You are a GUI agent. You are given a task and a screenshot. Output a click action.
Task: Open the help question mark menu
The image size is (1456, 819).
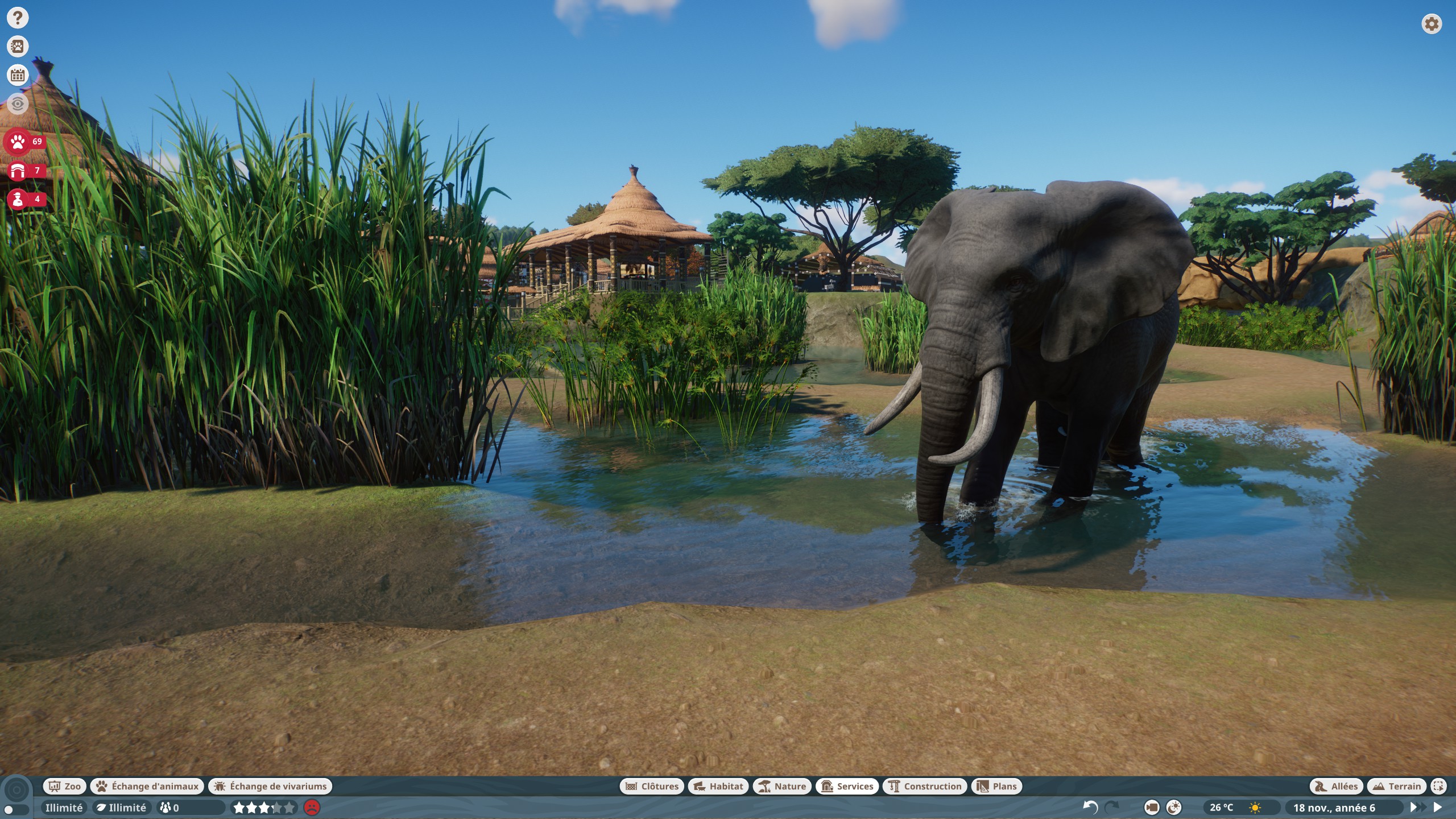pyautogui.click(x=18, y=18)
